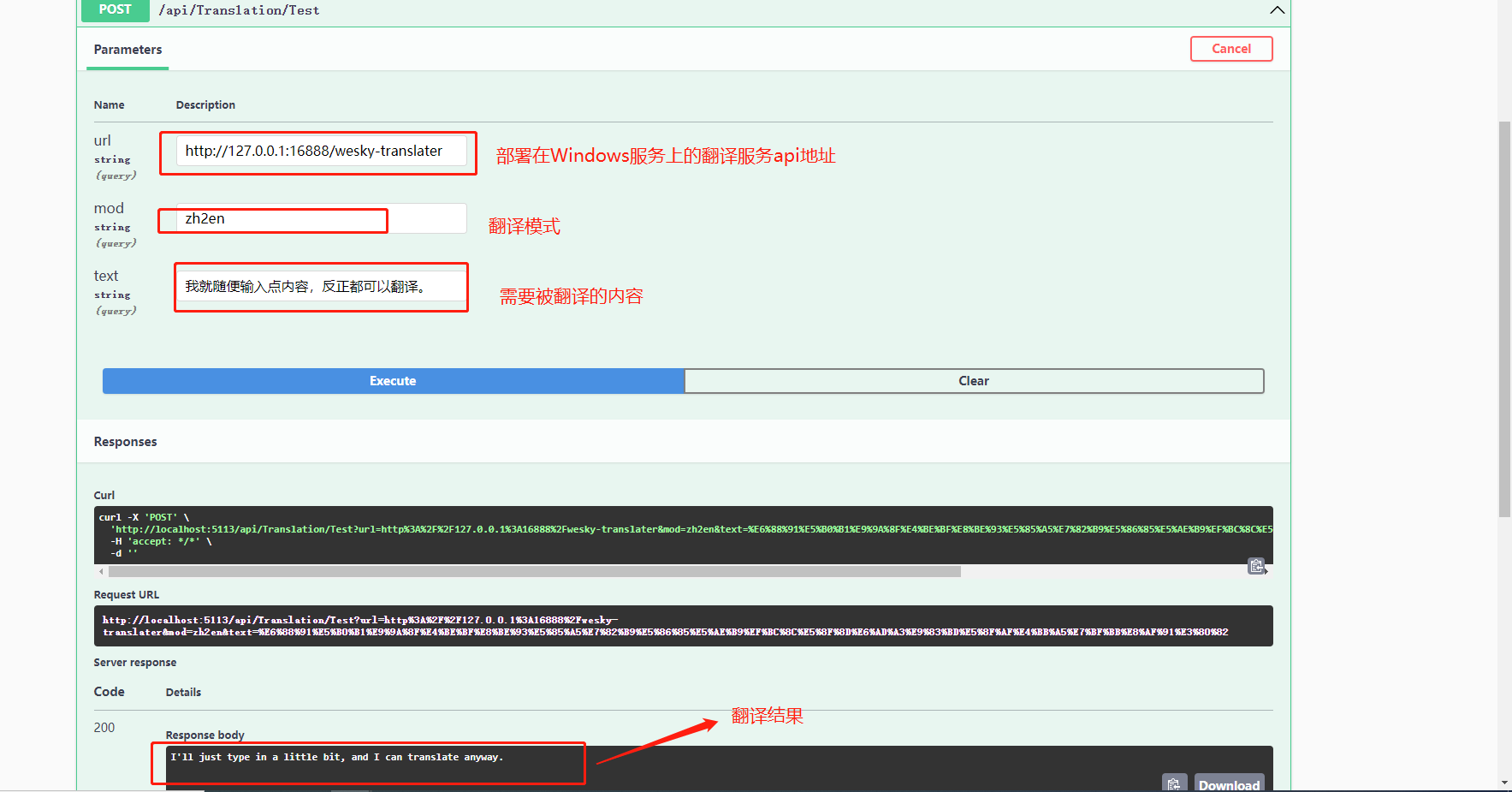
Task: Click the 200 status code
Action: point(104,727)
